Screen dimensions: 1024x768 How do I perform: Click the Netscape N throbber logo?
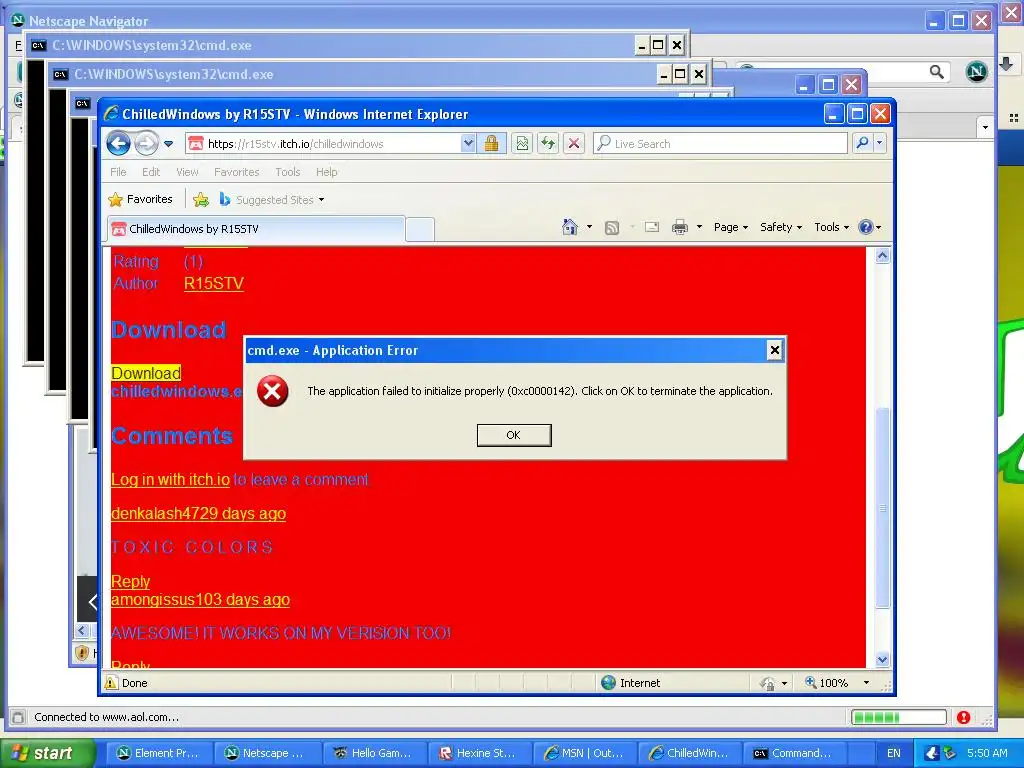click(x=976, y=71)
